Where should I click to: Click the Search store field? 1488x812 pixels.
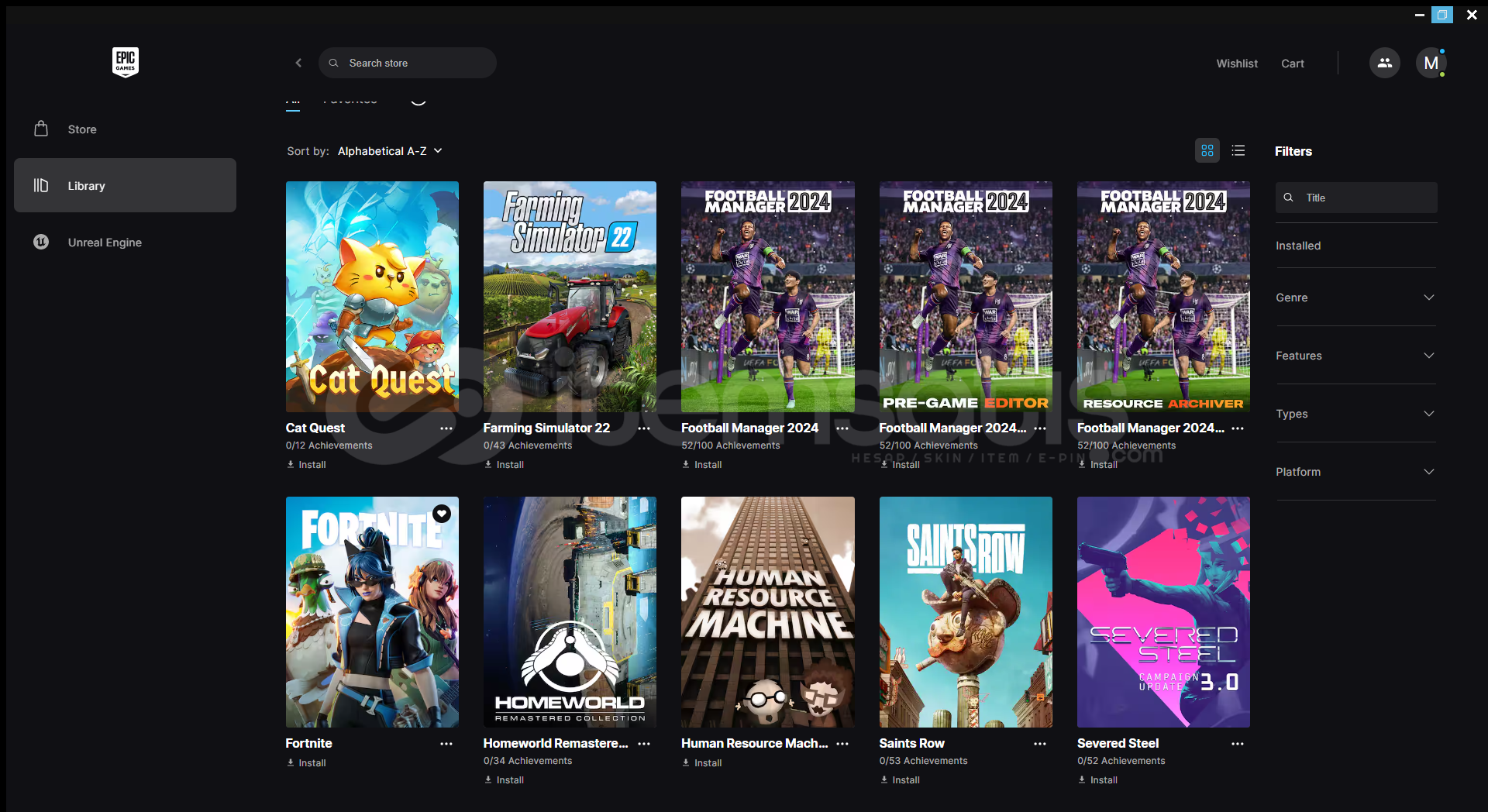(x=408, y=63)
